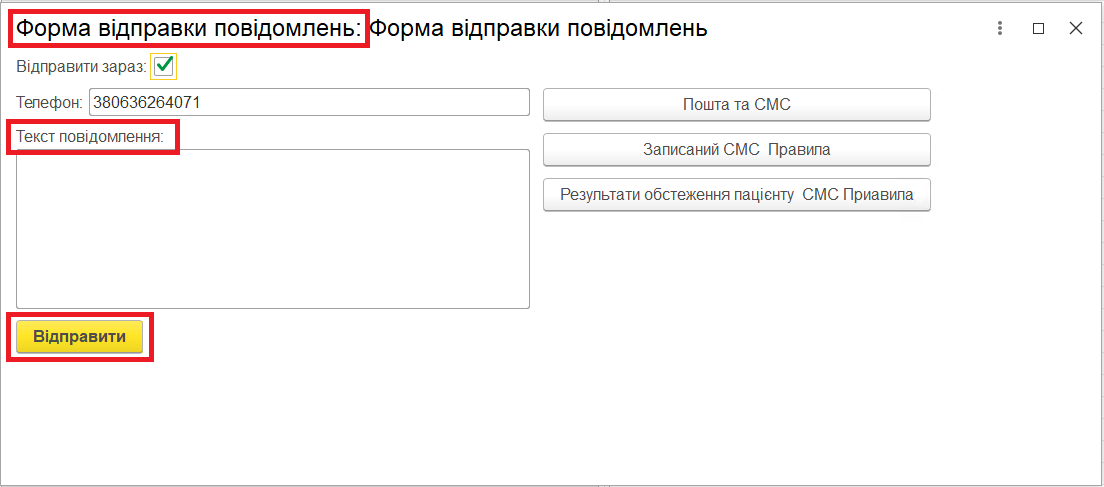The image size is (1104, 487).
Task: Click blank form area below the right-side buttons
Action: pos(736,300)
